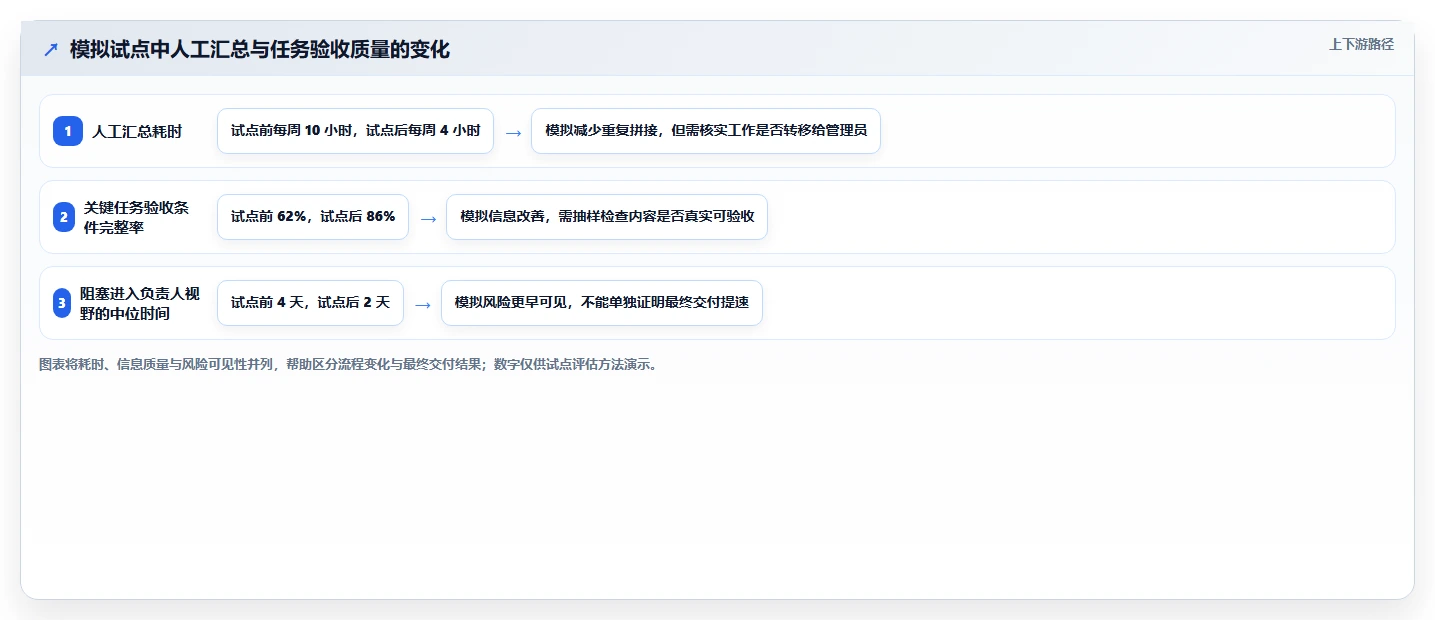Click the number 3 step badge
The height and width of the screenshot is (620, 1435).
coord(62,303)
